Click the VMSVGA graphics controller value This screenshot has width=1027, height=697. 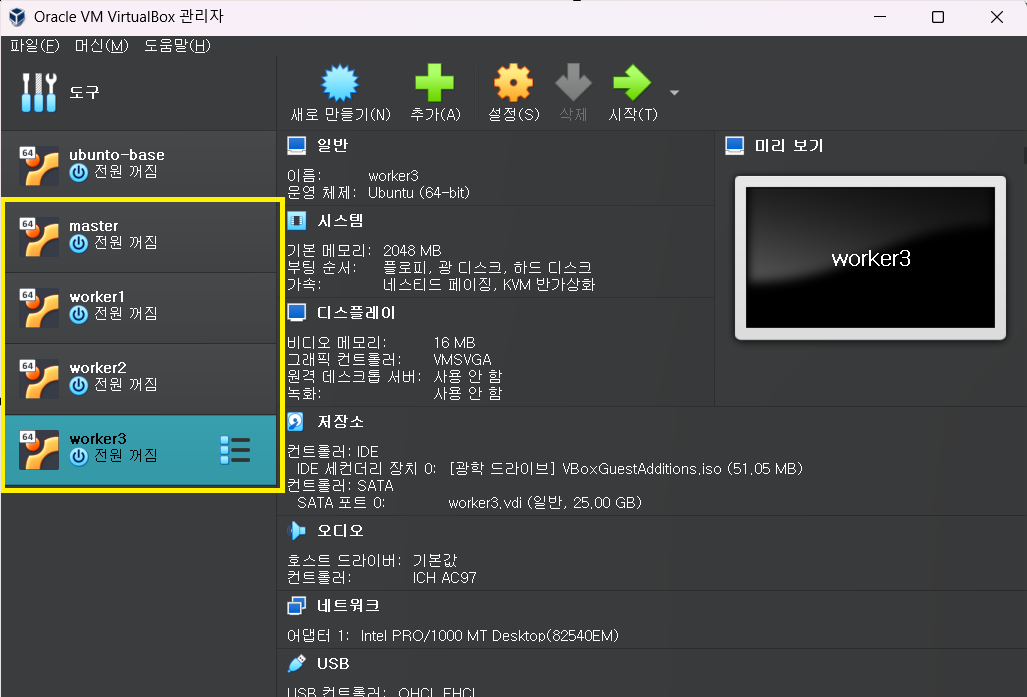pyautogui.click(x=462, y=360)
